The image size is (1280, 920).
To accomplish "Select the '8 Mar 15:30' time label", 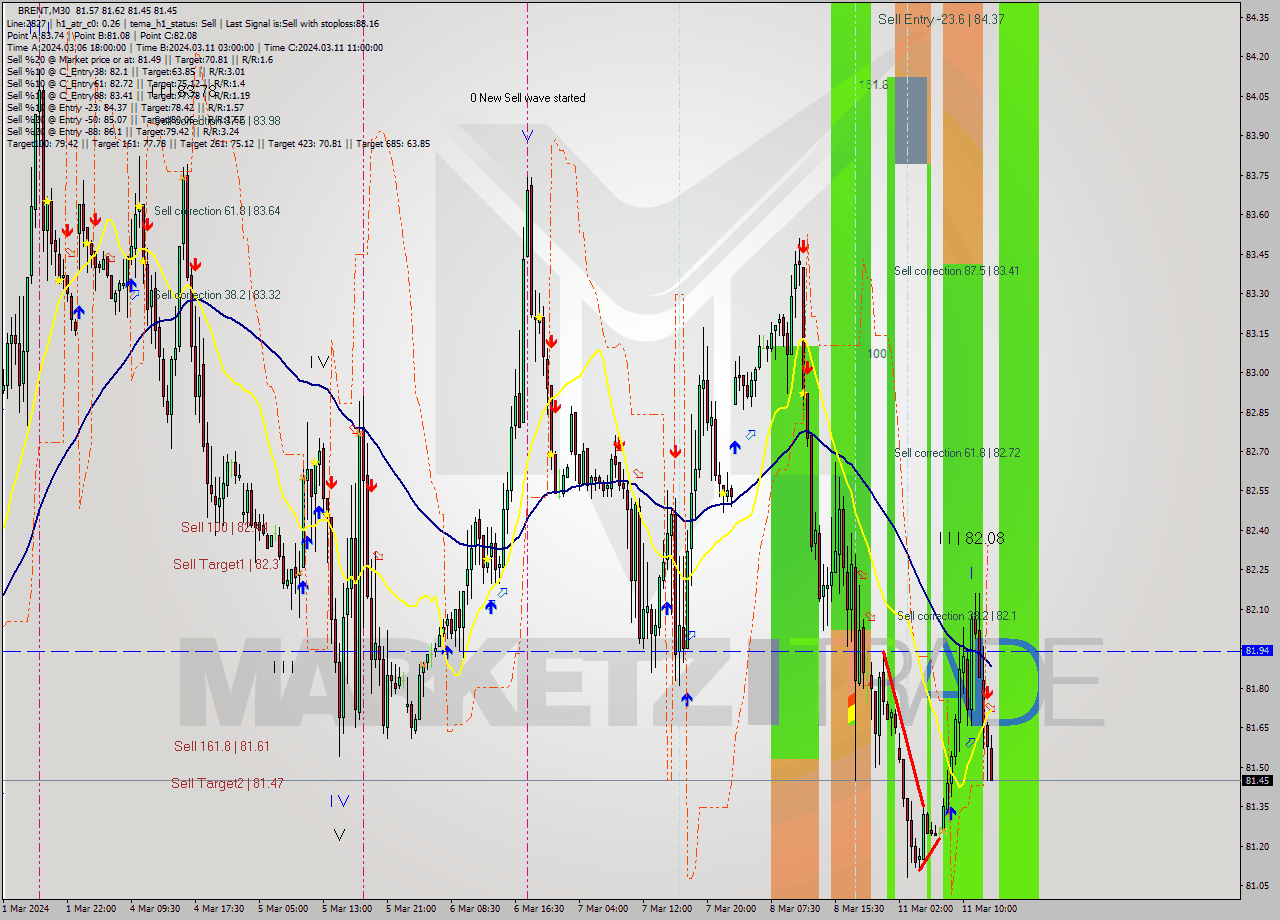I will pyautogui.click(x=859, y=909).
